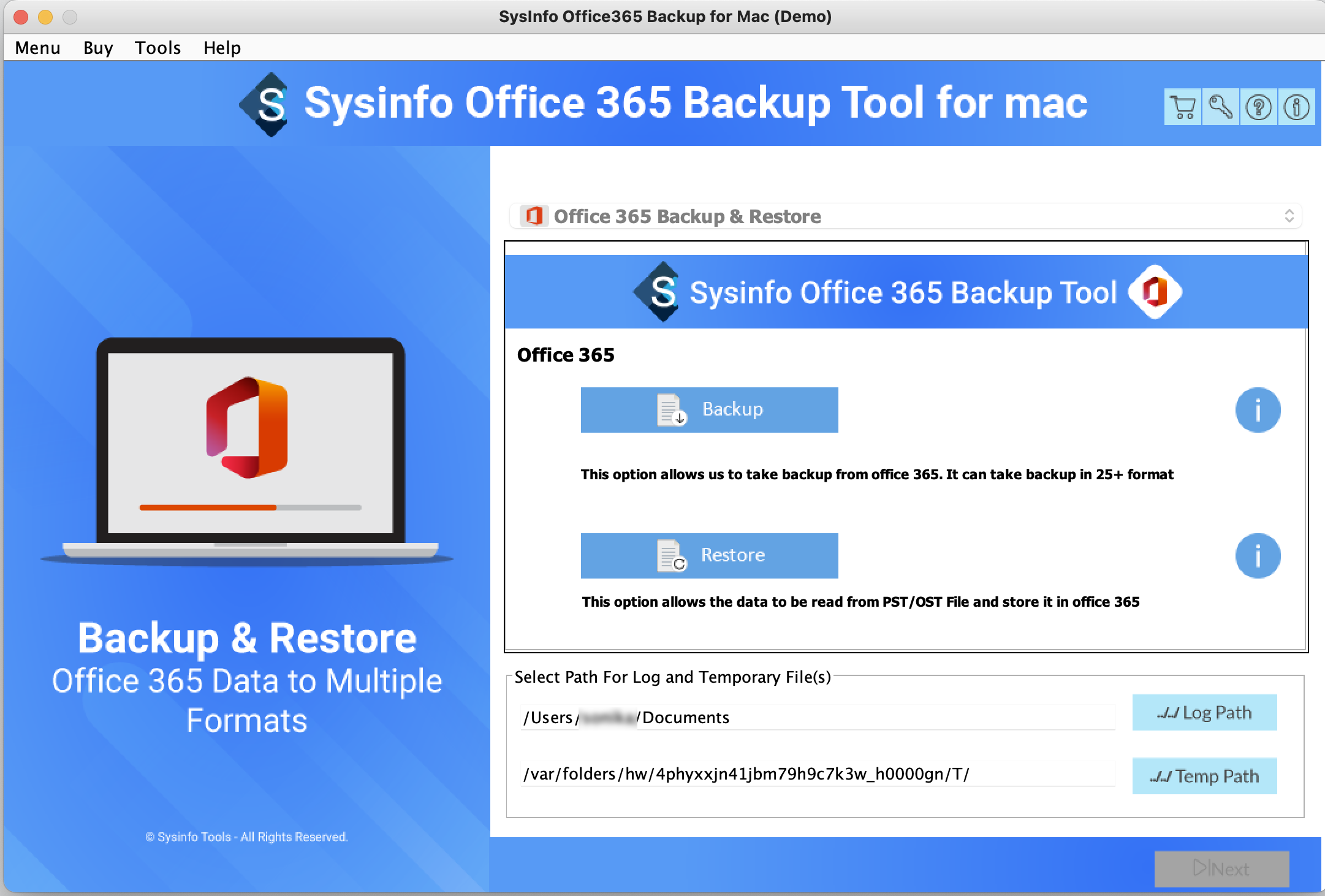Viewport: 1325px width, 896px height.
Task: Click the Log Path button
Action: coord(1204,712)
